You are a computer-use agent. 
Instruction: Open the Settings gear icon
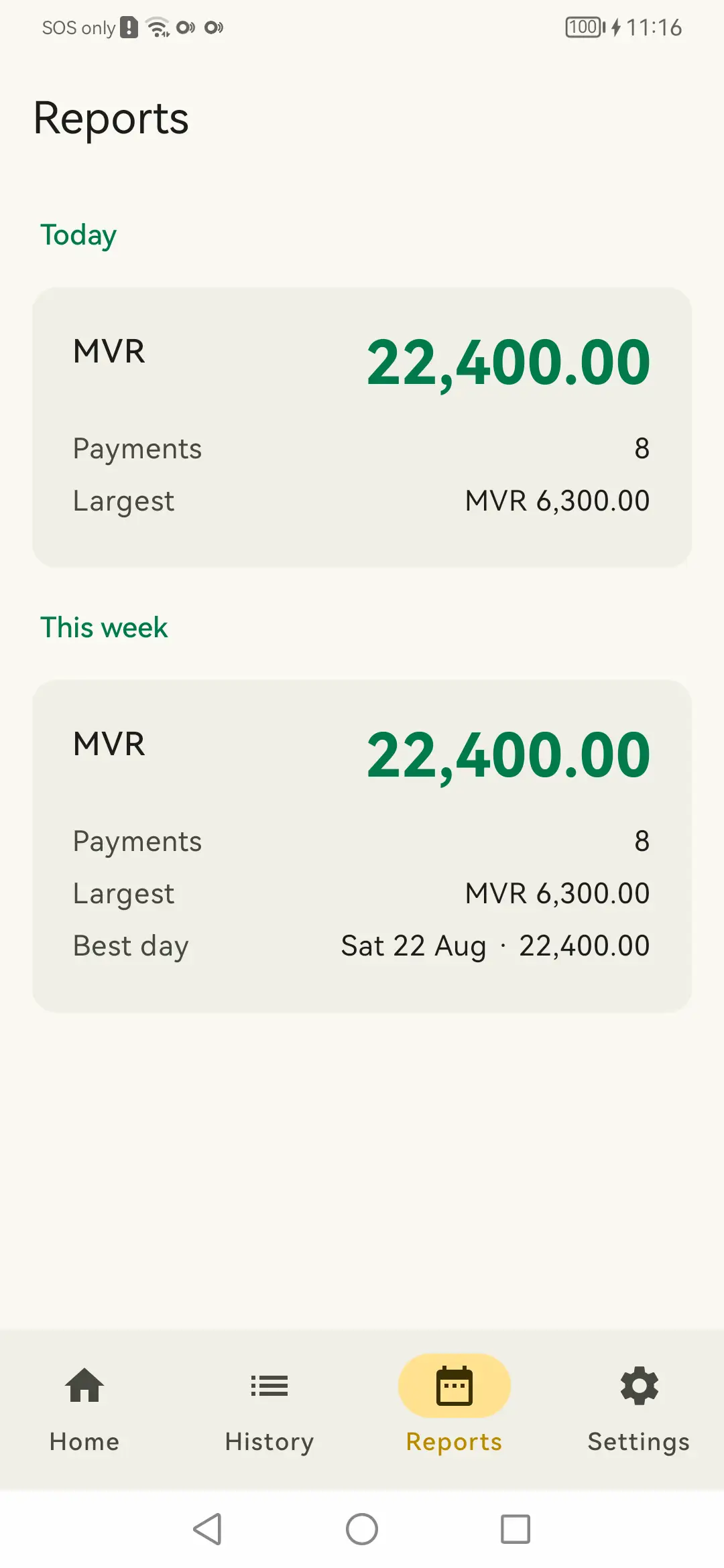pyautogui.click(x=640, y=1385)
